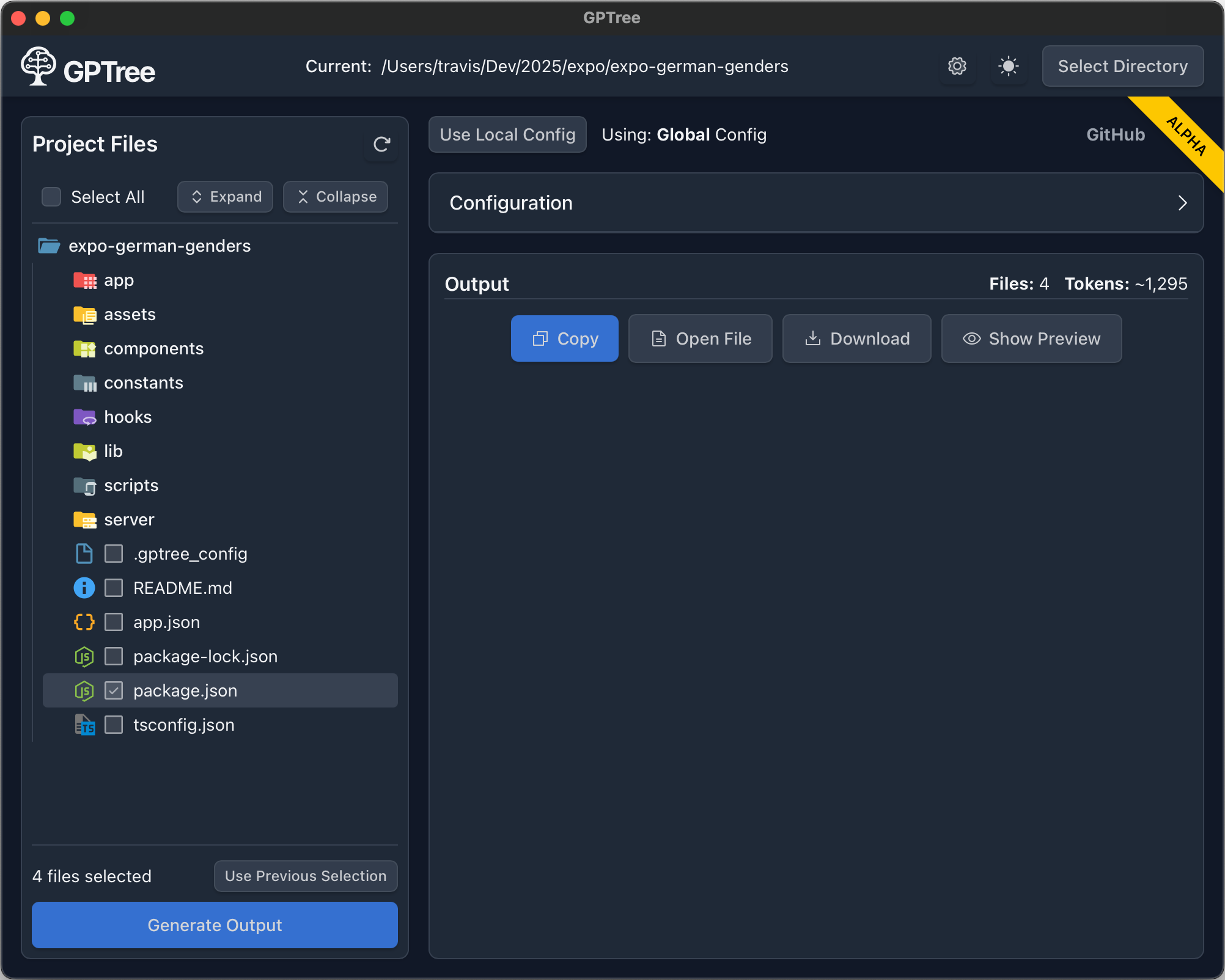This screenshot has height=980, width=1225.
Task: Click the hooks folder icon
Action: click(x=84, y=417)
